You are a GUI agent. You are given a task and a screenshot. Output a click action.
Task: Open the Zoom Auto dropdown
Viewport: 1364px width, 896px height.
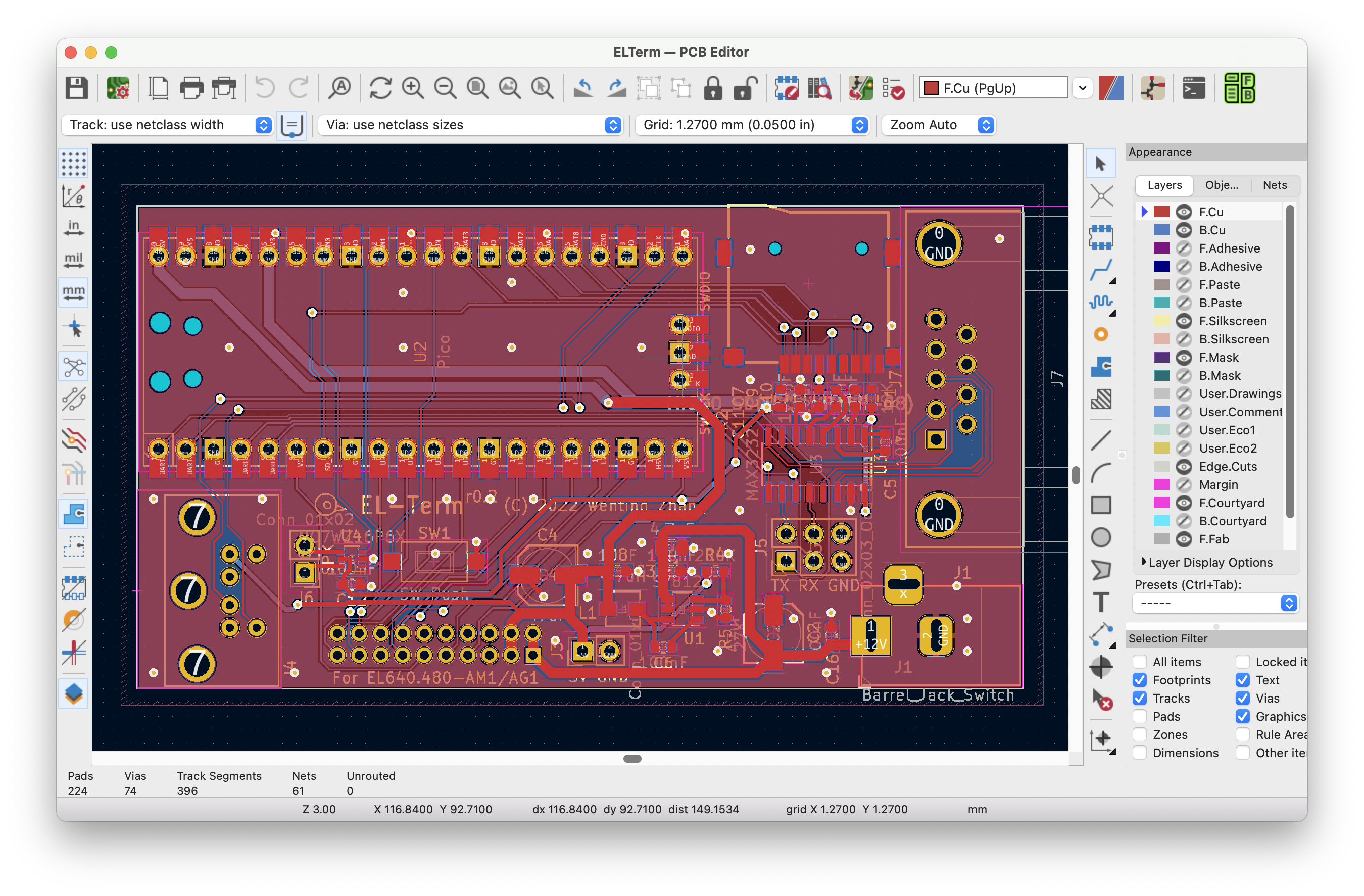(938, 125)
